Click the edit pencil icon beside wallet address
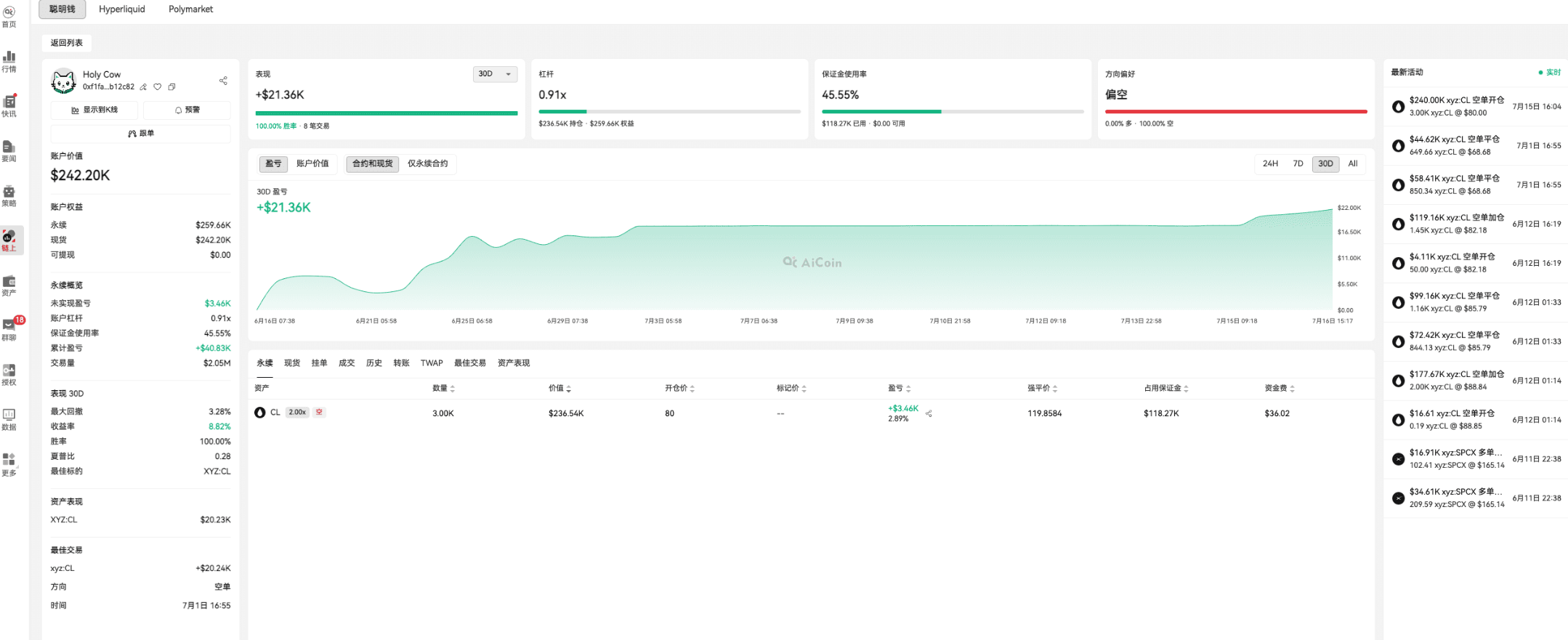Image resolution: width=1568 pixels, height=640 pixels. click(x=143, y=87)
